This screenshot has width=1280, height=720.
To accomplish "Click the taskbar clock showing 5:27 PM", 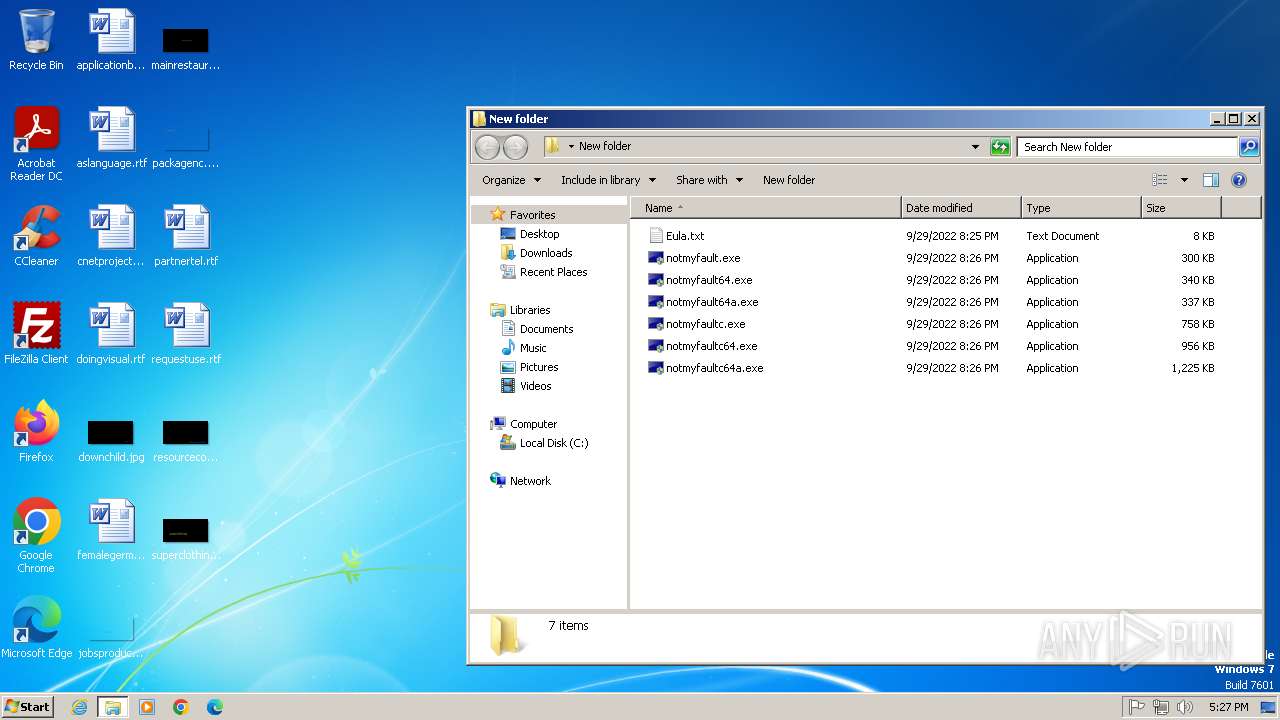I will point(1228,707).
